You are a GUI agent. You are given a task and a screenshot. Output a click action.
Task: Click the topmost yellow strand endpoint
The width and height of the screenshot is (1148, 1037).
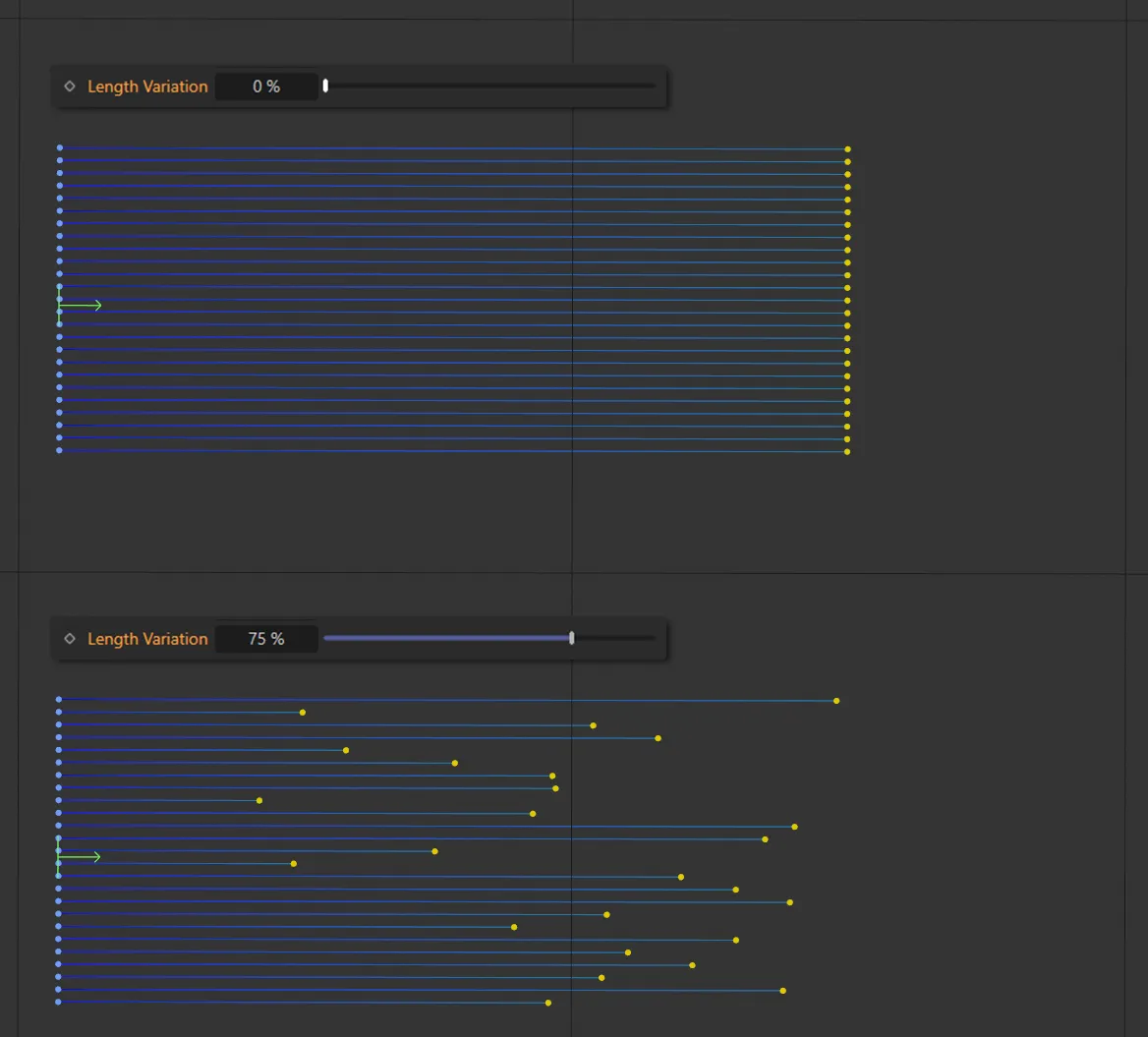[846, 147]
